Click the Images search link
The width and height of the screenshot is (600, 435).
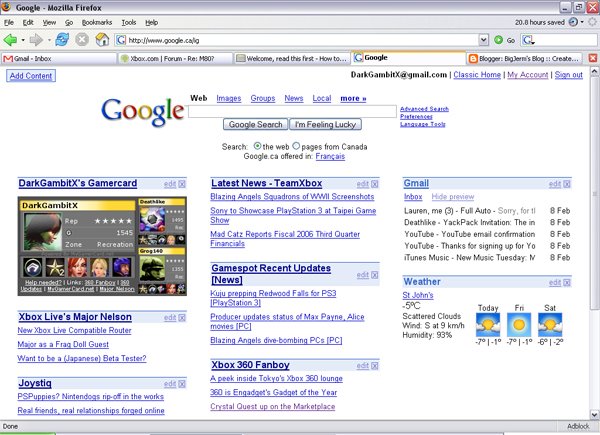tap(229, 98)
